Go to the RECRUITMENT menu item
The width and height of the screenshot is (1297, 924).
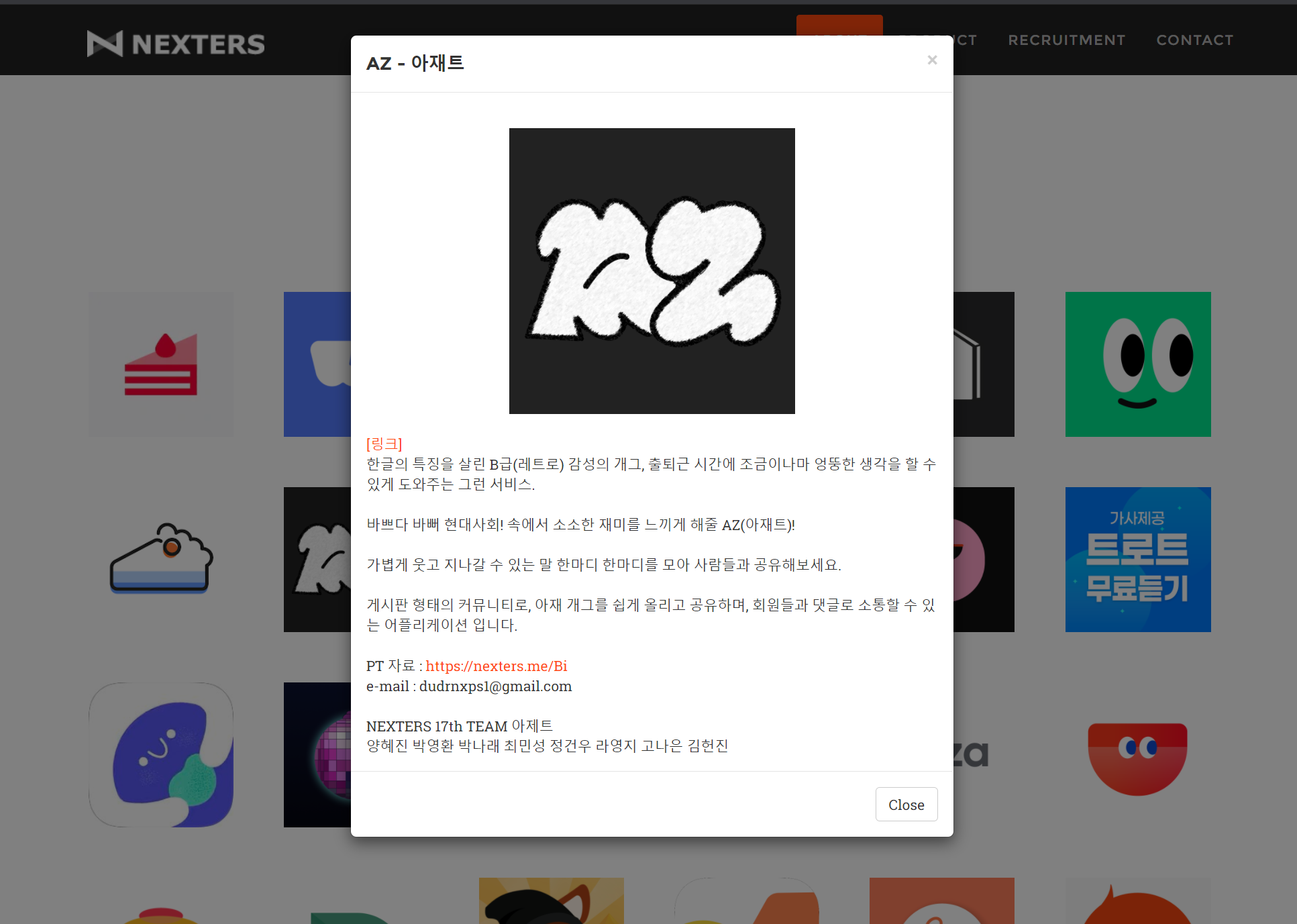(1066, 40)
